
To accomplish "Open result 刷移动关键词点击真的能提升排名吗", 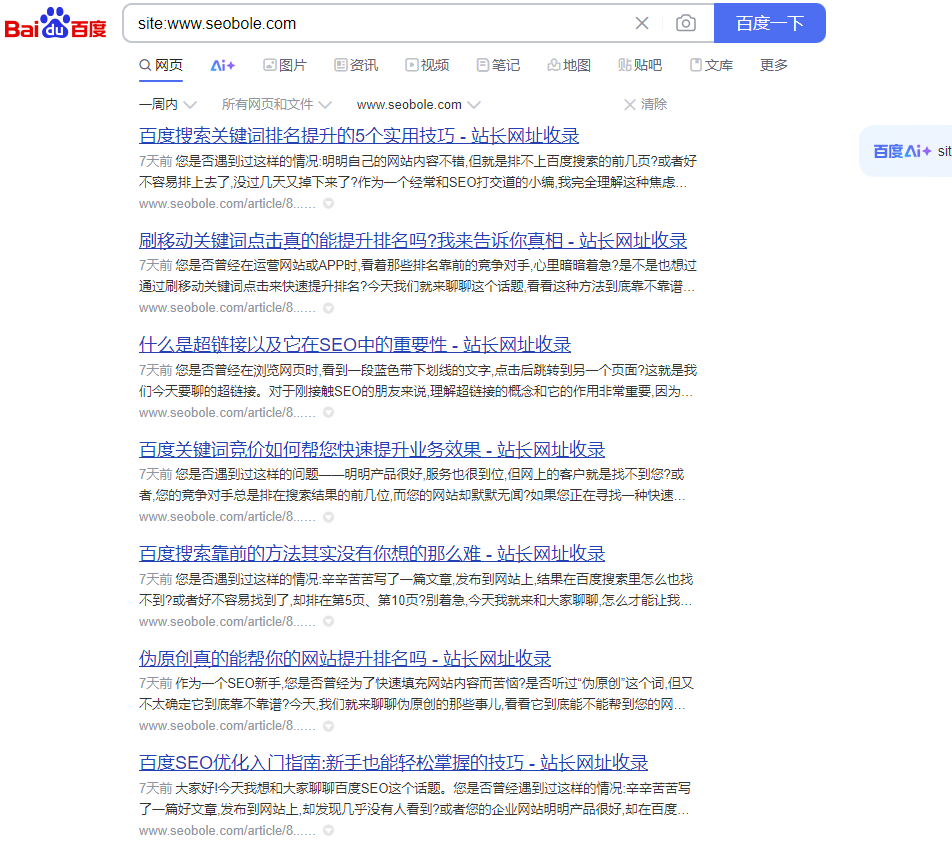I will click(x=413, y=240).
